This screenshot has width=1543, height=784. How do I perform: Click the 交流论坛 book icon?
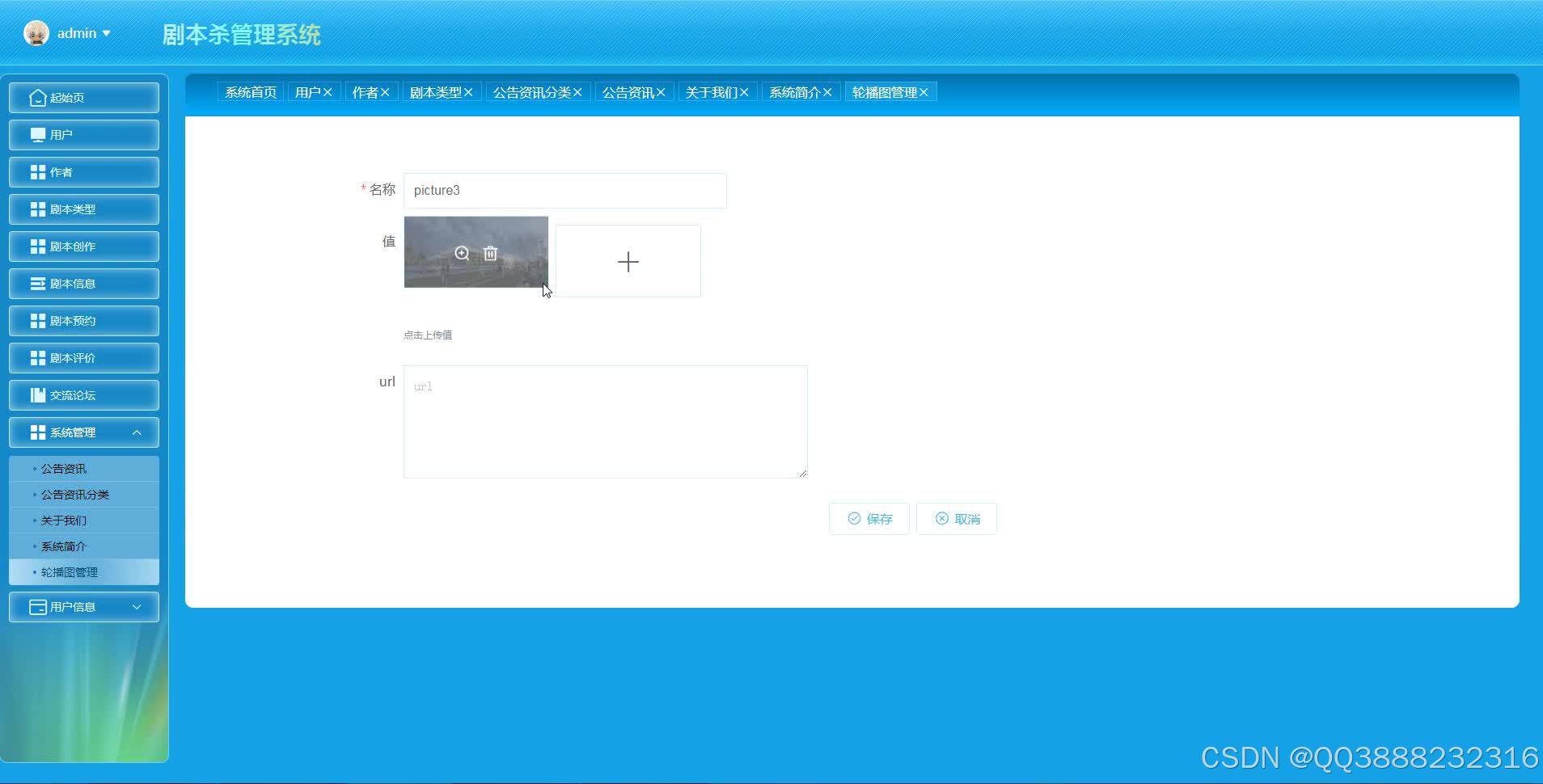pos(37,395)
